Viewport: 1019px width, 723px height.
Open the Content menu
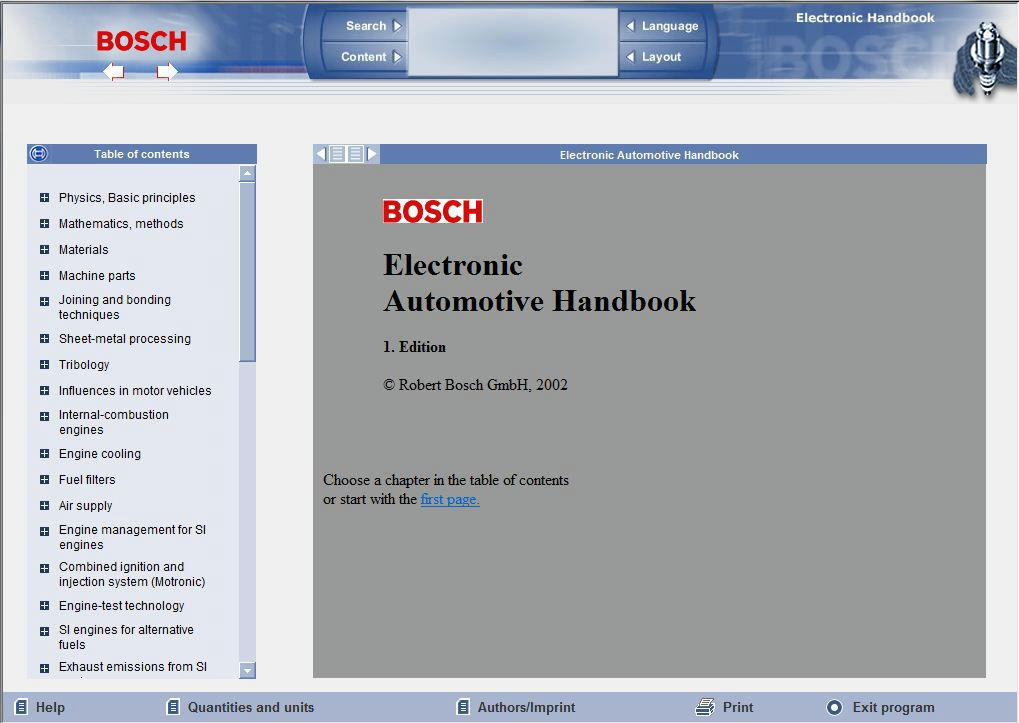pos(365,57)
